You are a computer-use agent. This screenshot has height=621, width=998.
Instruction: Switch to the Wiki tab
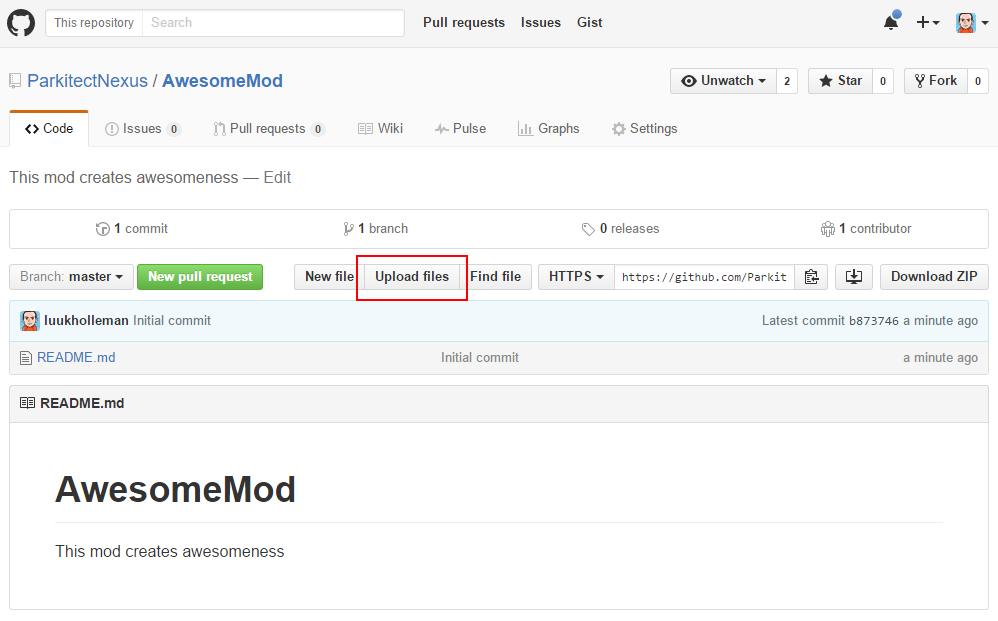[381, 129]
